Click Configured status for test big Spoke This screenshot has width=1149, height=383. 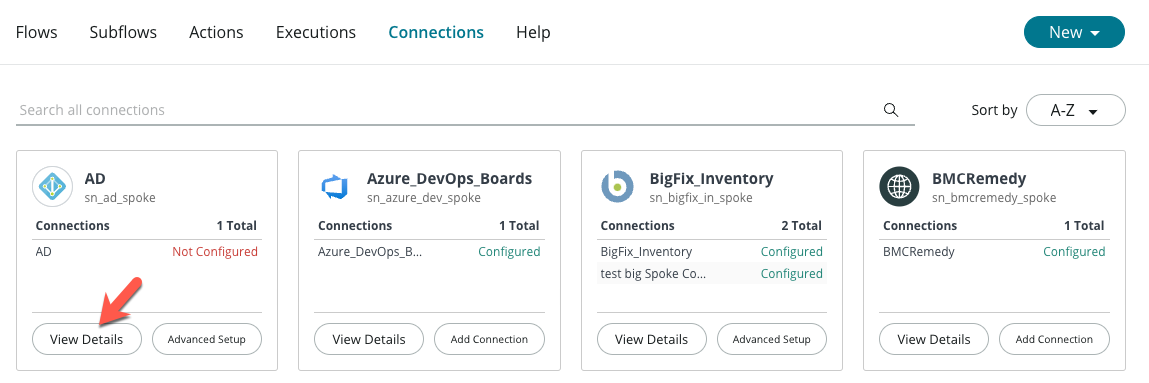point(791,273)
